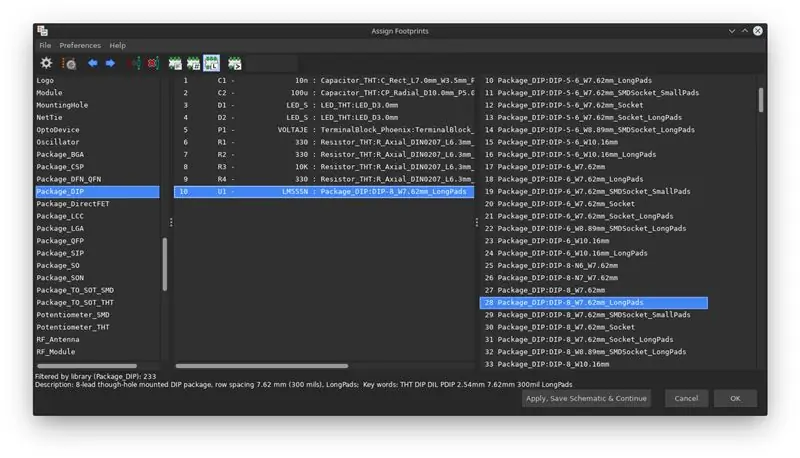Toggle filter by text pattern icon
This screenshot has height=458, width=800.
point(235,63)
